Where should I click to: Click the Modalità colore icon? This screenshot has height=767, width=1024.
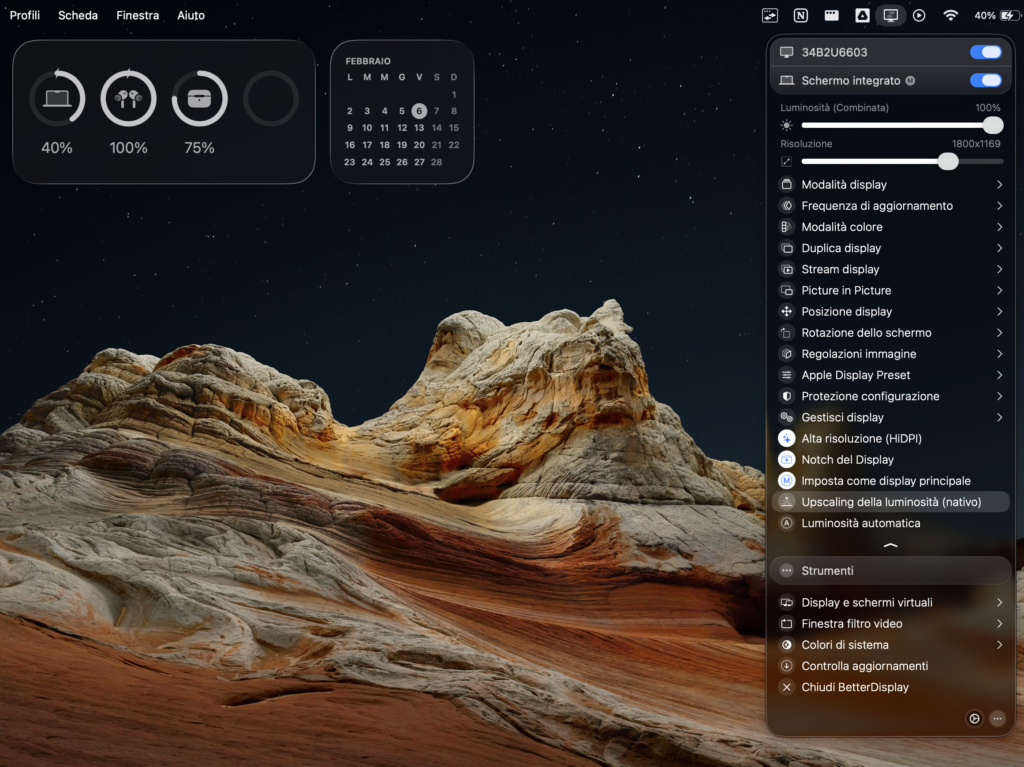[786, 226]
